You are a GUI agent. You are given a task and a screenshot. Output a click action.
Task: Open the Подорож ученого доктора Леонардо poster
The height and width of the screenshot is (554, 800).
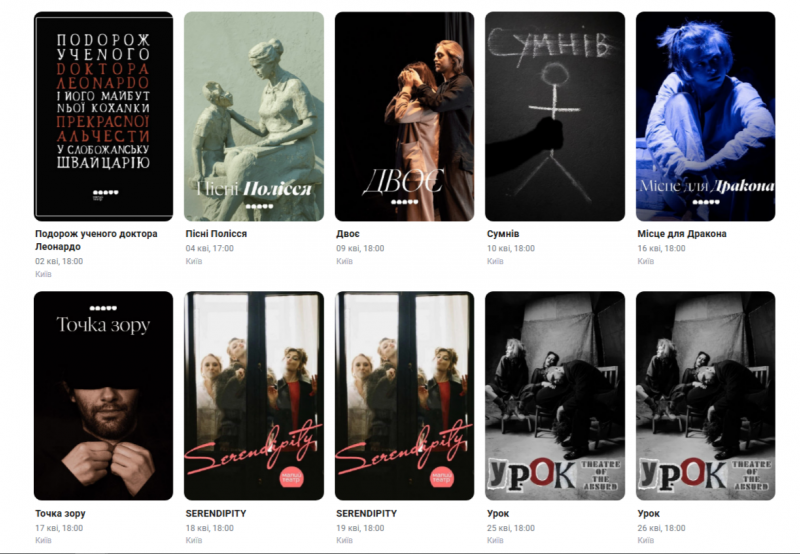103,116
